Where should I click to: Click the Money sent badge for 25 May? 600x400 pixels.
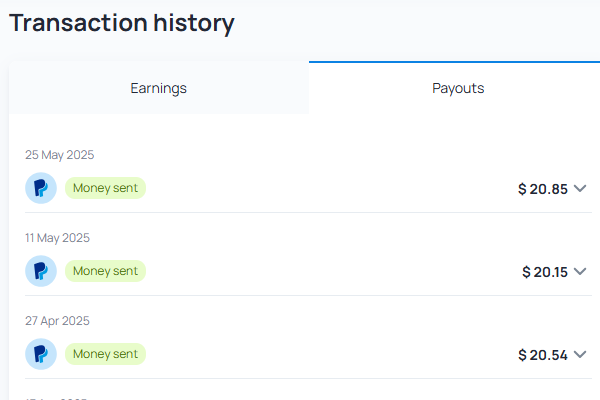coord(105,188)
